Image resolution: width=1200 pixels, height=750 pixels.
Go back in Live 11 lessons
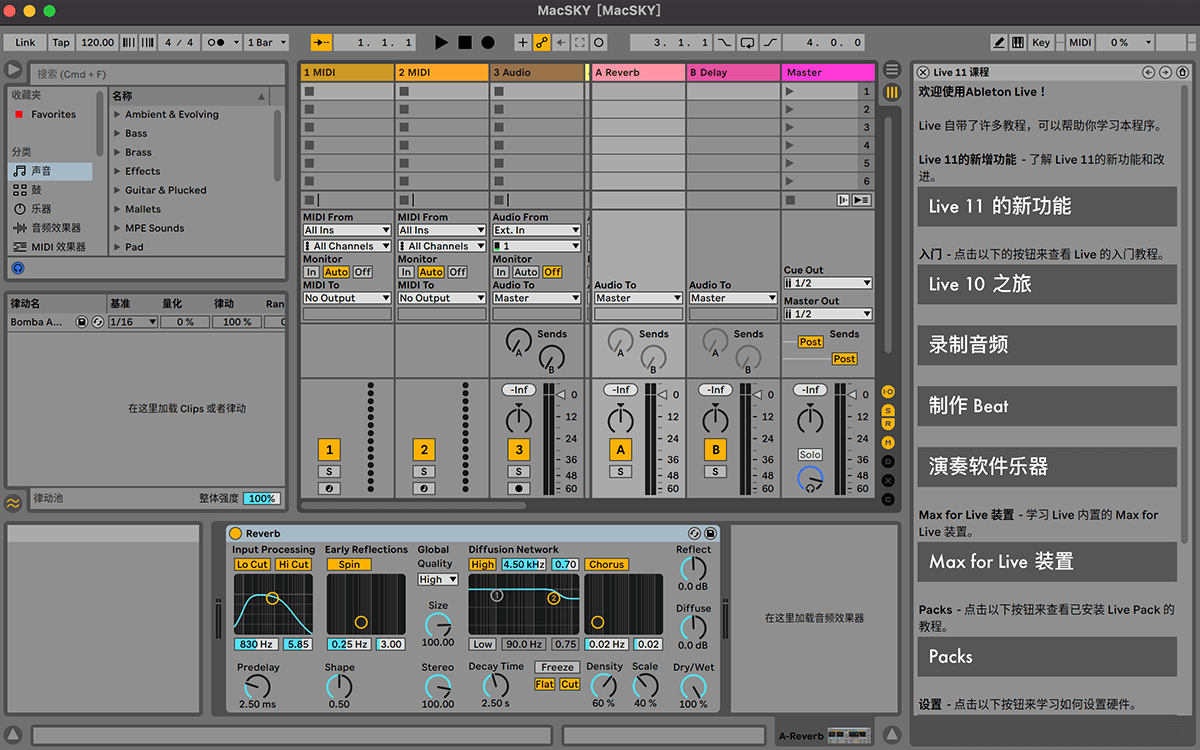(x=1149, y=72)
